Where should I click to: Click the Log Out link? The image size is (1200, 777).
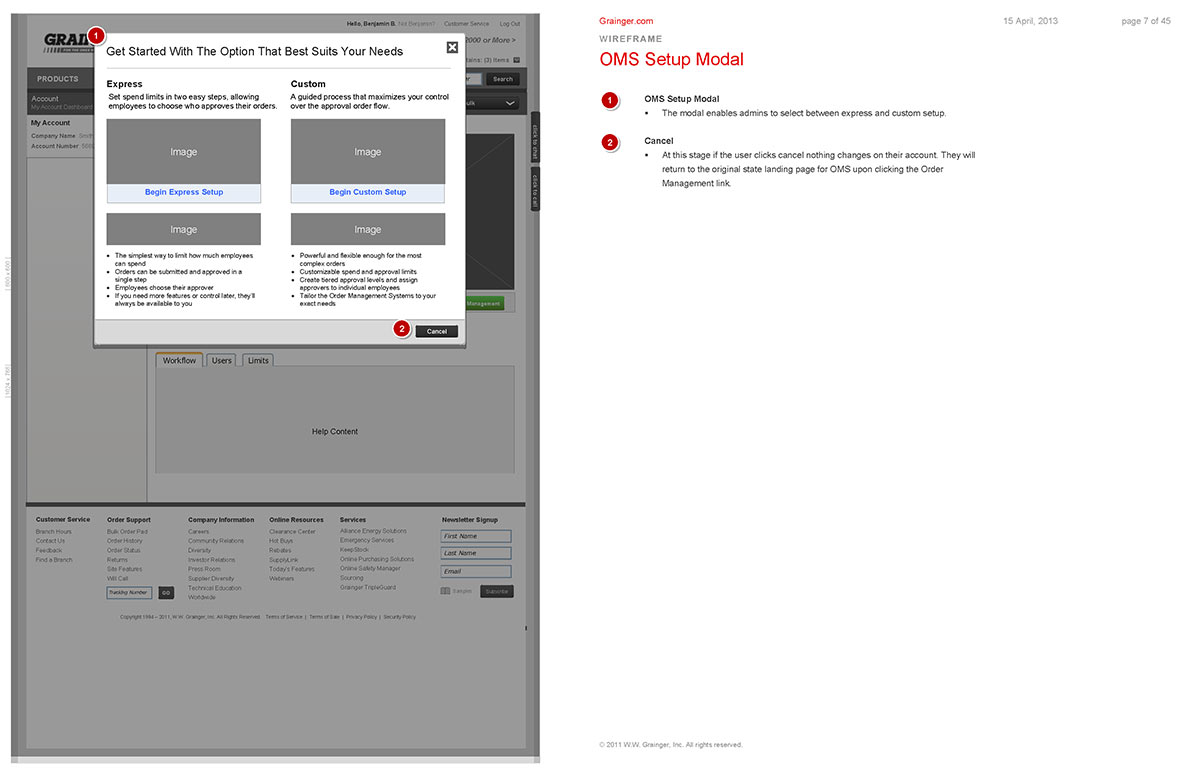[x=509, y=23]
